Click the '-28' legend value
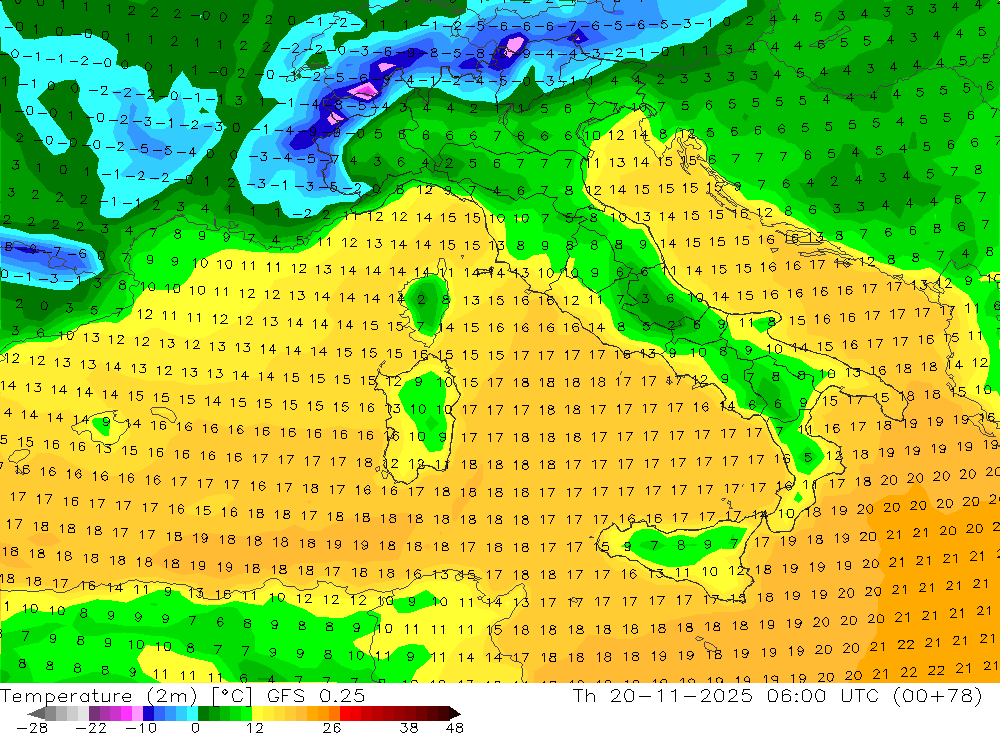The image size is (1000, 733). point(31,727)
